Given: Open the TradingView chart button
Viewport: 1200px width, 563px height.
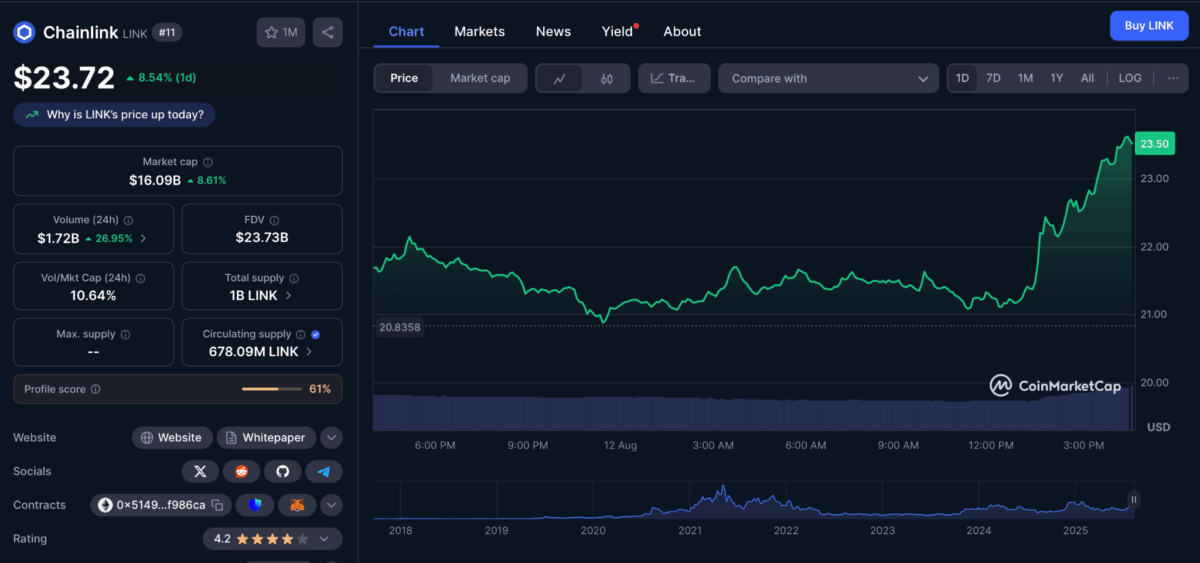Looking at the screenshot, I should coord(674,78).
